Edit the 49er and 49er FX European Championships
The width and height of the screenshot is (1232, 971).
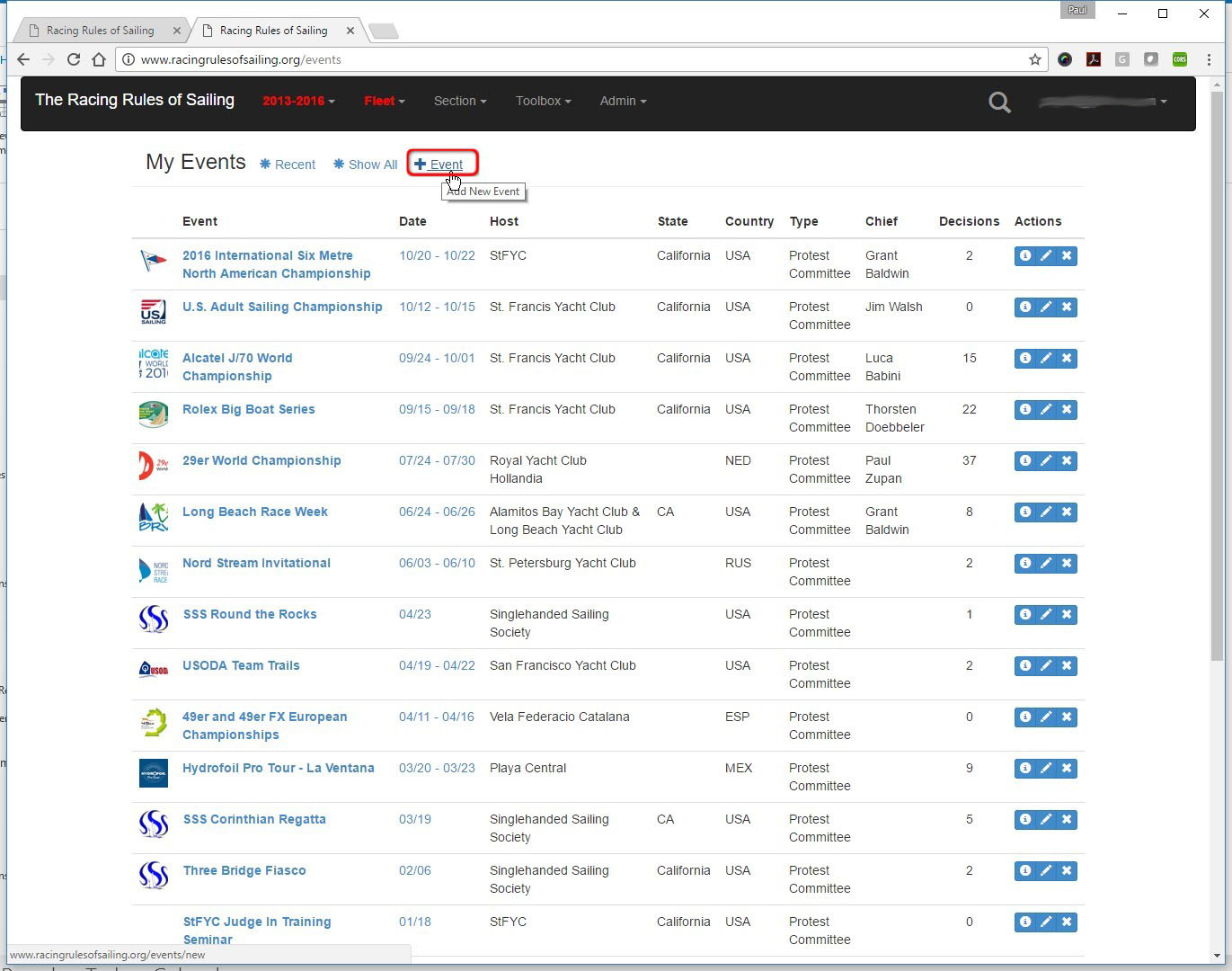(1046, 717)
